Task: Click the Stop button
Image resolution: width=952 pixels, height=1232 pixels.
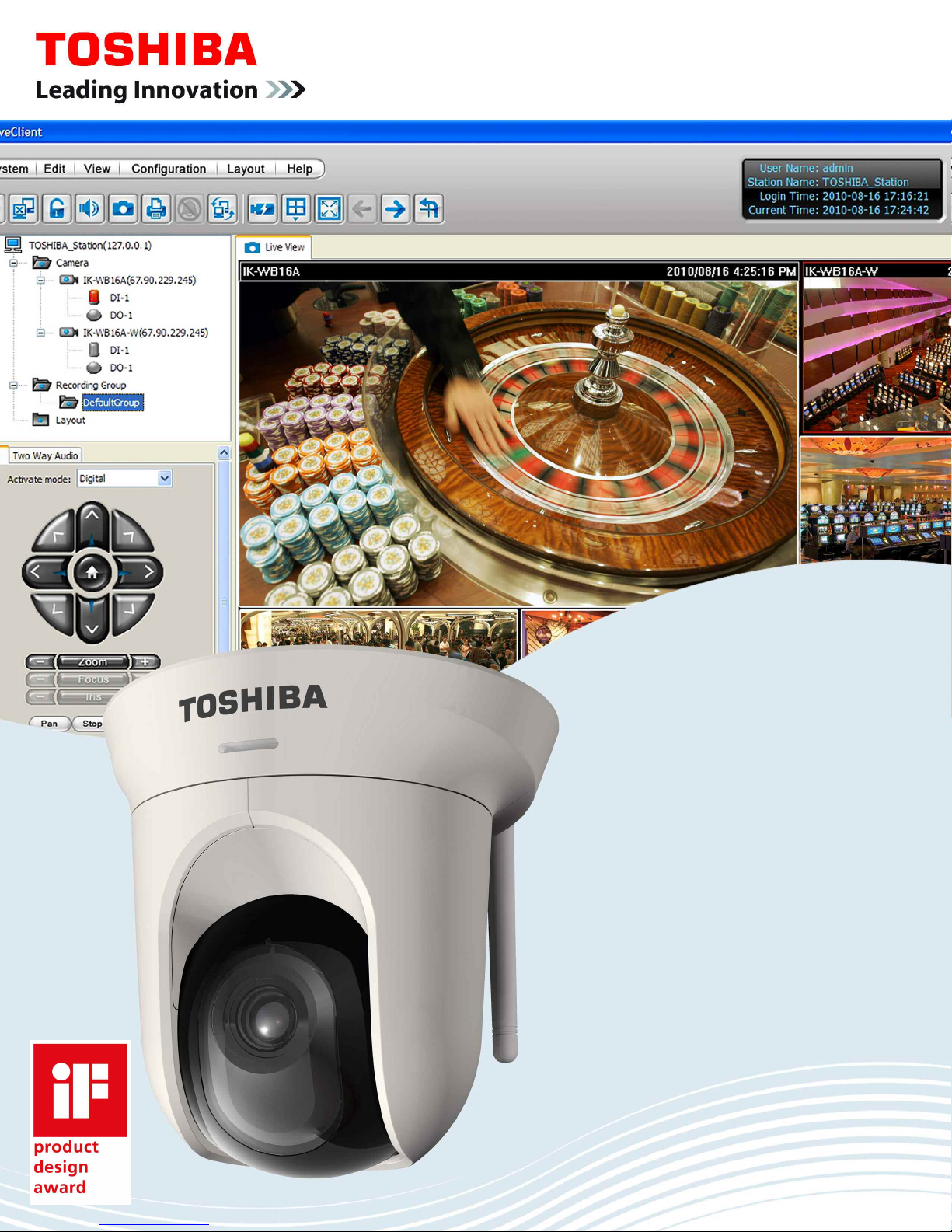Action: (92, 723)
